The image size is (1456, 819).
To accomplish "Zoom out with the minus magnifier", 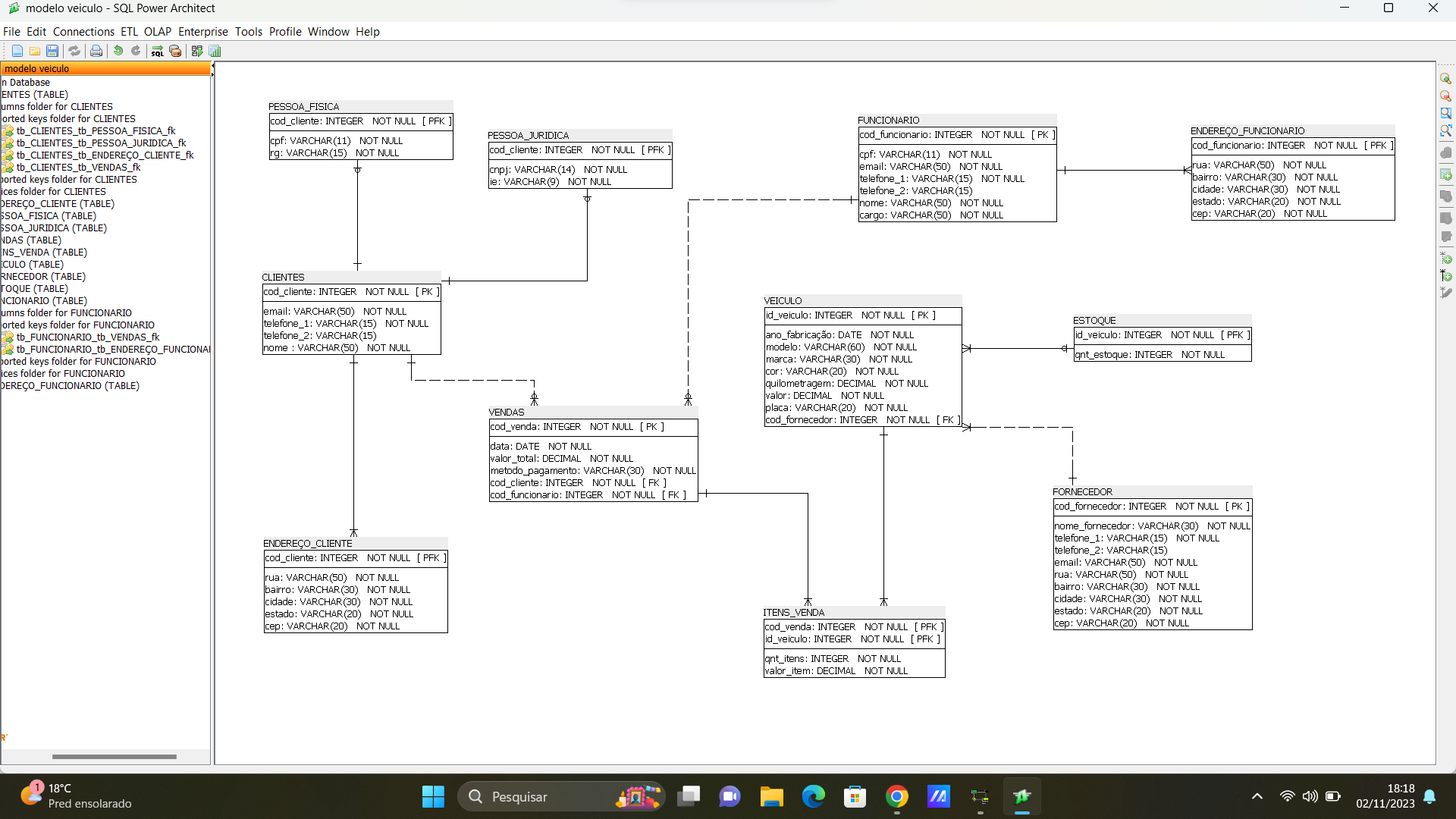I will pos(1446,96).
